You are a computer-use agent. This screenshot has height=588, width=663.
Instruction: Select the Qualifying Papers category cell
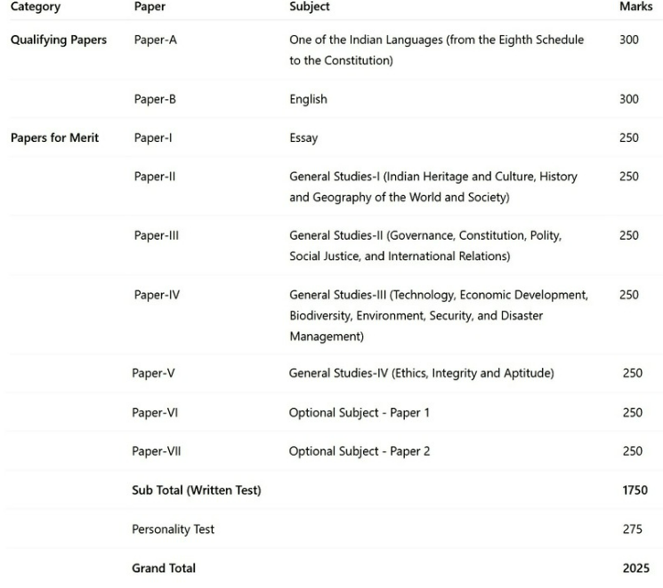pyautogui.click(x=58, y=40)
